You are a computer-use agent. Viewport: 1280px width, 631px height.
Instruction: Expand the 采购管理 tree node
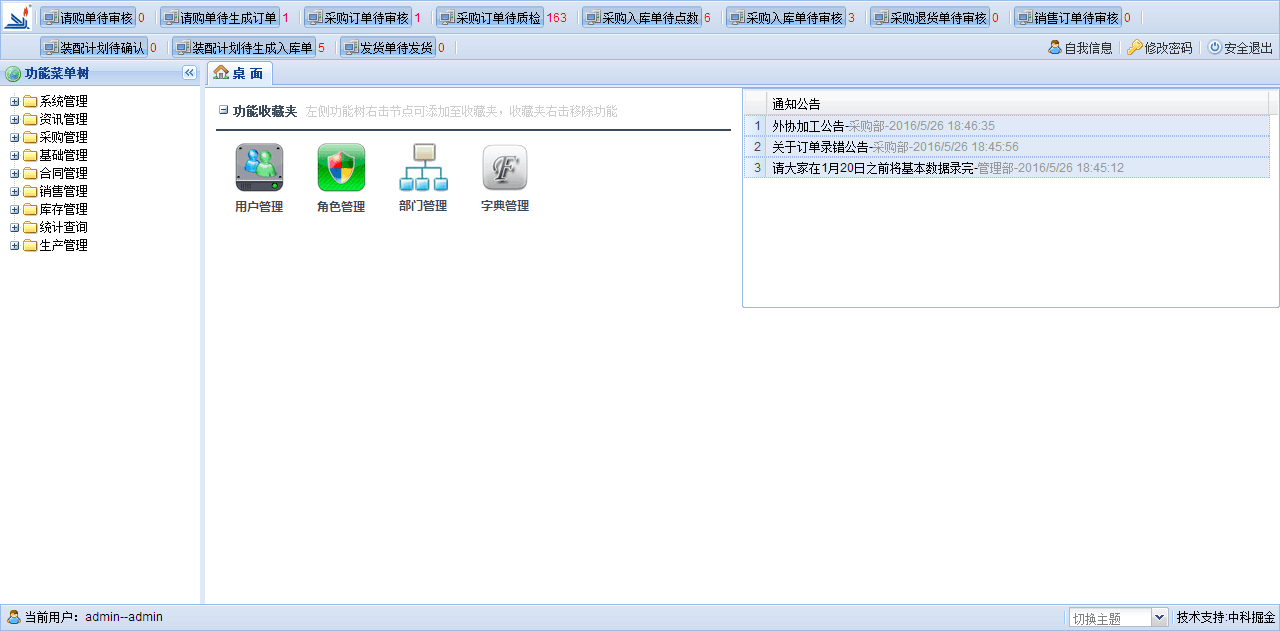pos(15,138)
